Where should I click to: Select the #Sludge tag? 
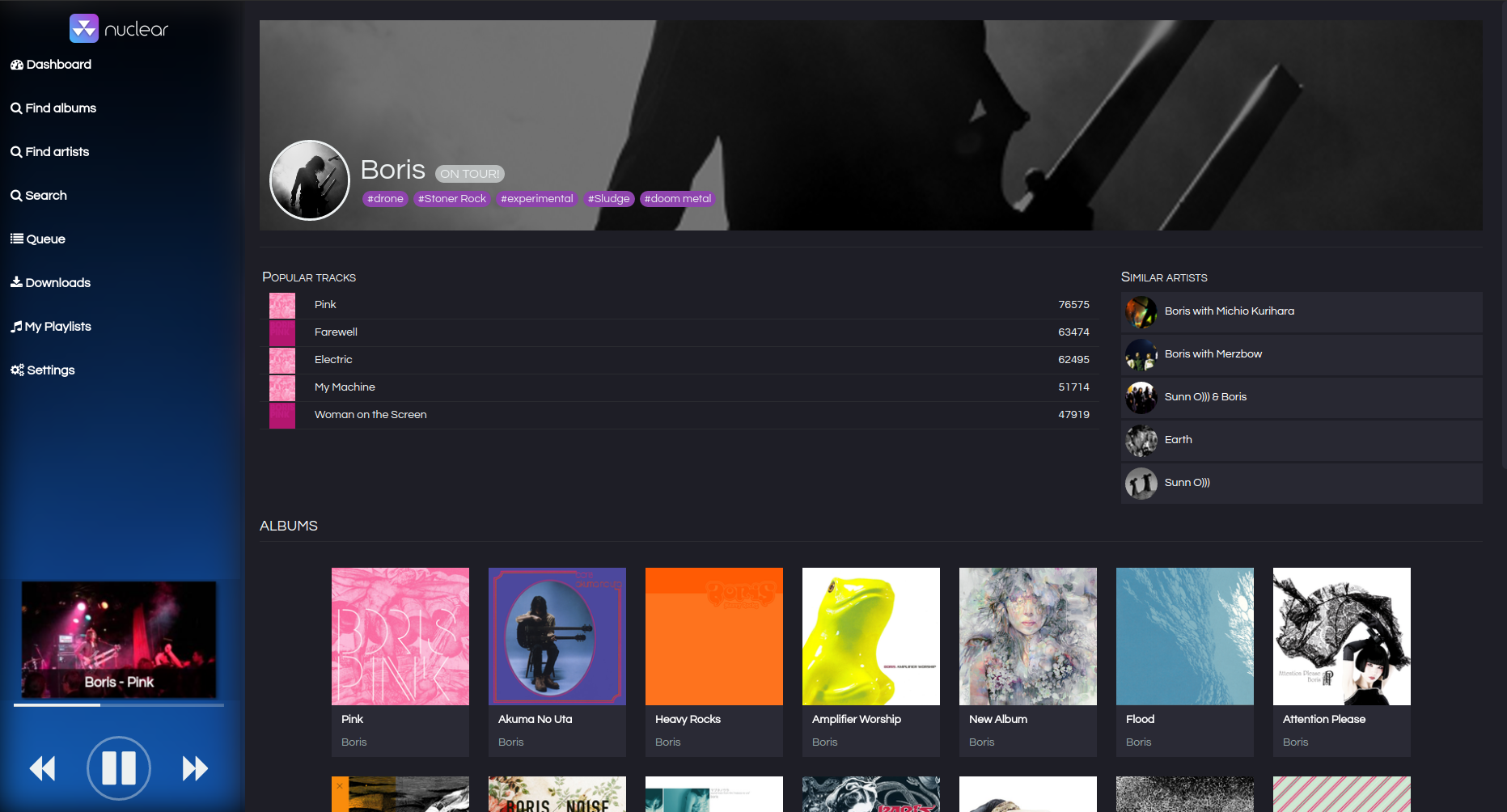608,199
